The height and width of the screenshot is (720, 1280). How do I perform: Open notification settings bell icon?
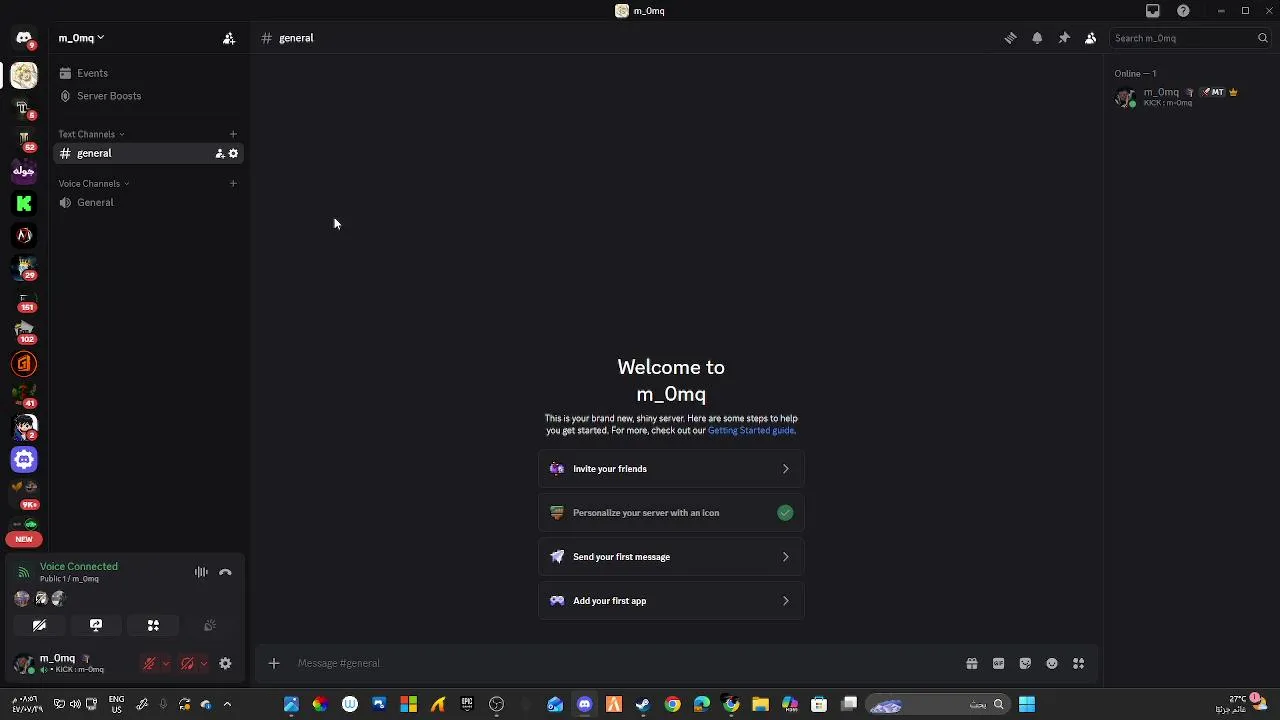pyautogui.click(x=1037, y=38)
